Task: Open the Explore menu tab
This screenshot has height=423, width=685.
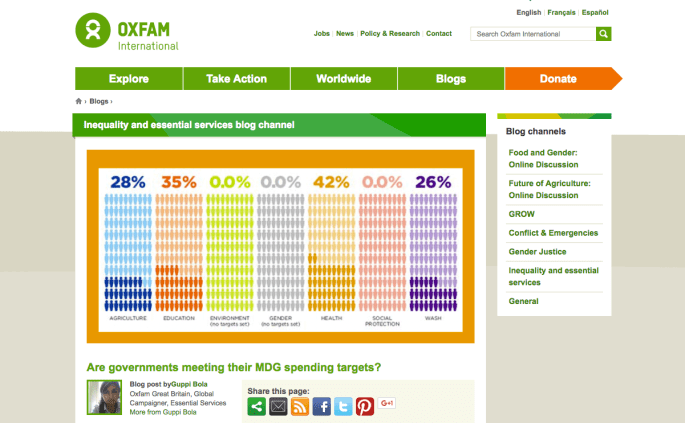Action: [129, 79]
